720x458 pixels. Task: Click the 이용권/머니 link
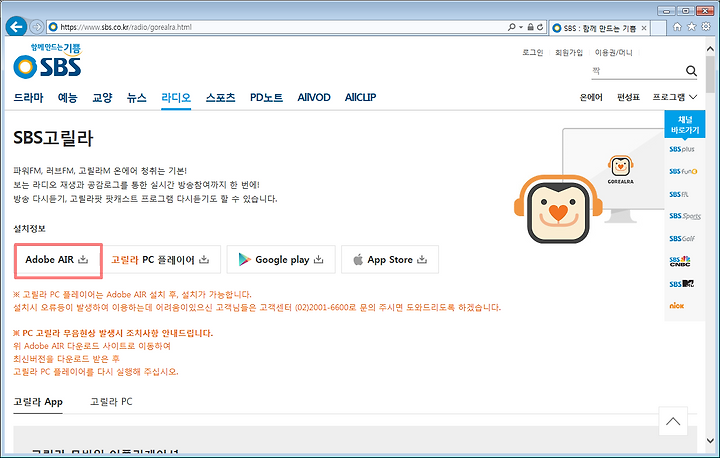pyautogui.click(x=613, y=52)
